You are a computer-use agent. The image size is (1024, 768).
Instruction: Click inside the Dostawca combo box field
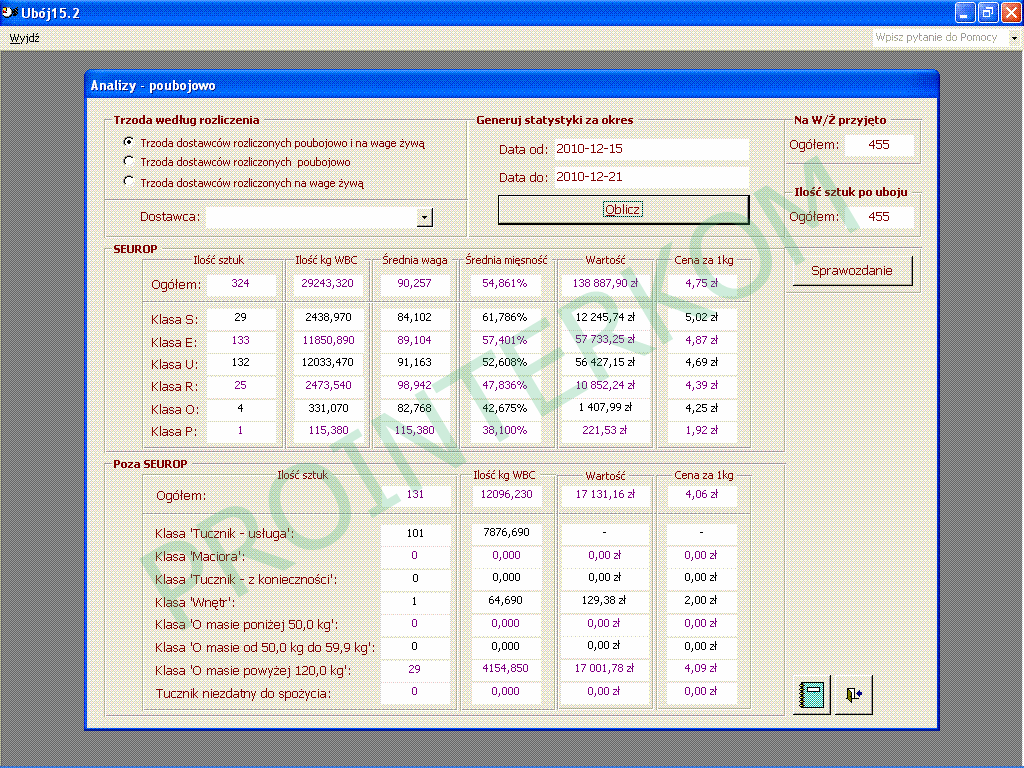coord(310,217)
